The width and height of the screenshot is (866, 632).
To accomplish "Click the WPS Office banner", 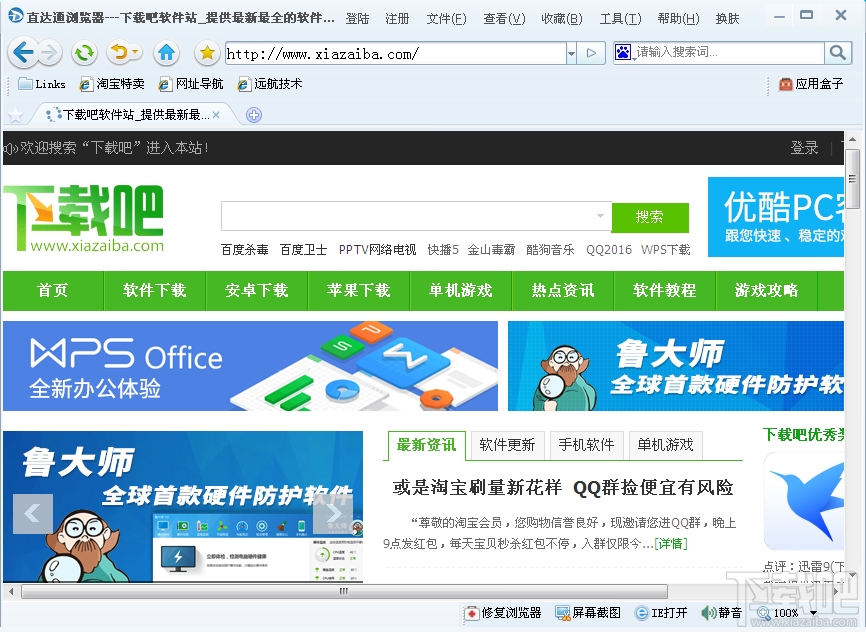I will pyautogui.click(x=250, y=366).
